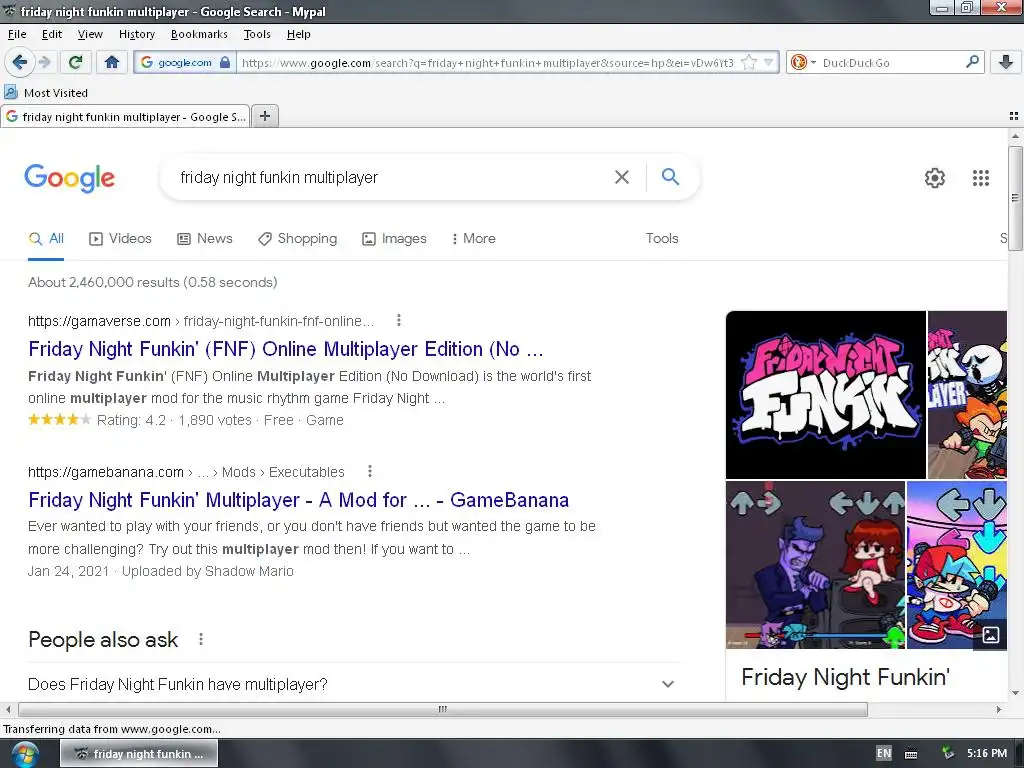Go back to the previous page
The width and height of the screenshot is (1024, 768).
19,62
